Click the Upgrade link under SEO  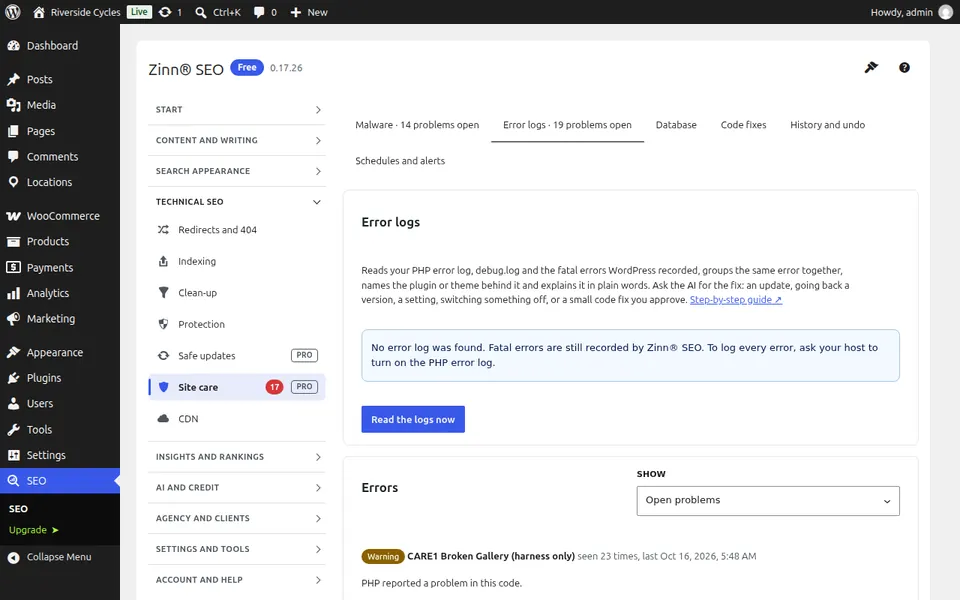click(x=34, y=530)
